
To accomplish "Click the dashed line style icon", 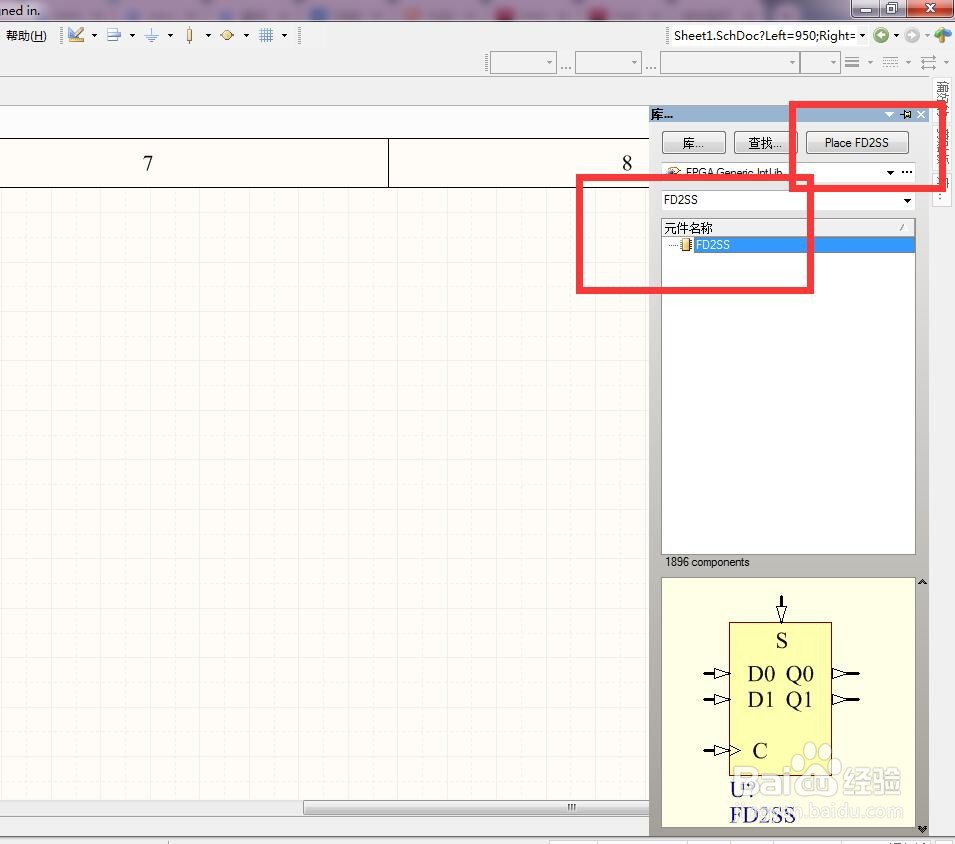I will pyautogui.click(x=890, y=62).
